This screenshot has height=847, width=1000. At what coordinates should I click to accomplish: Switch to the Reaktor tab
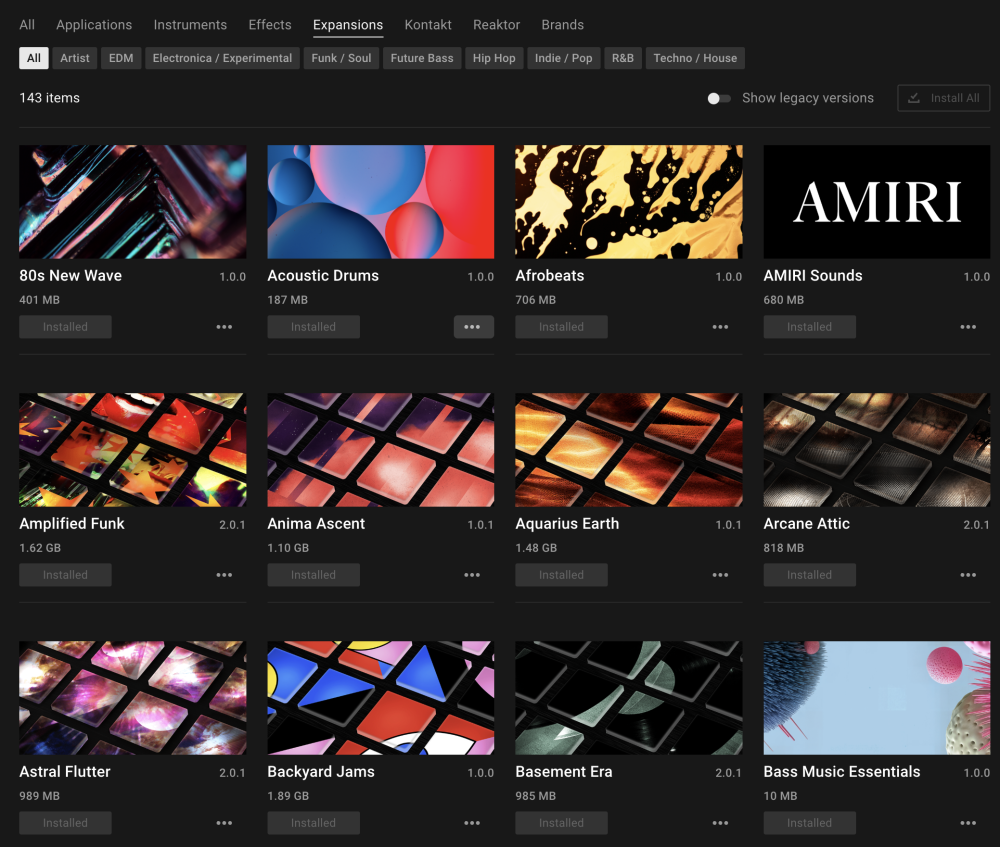[x=496, y=25]
